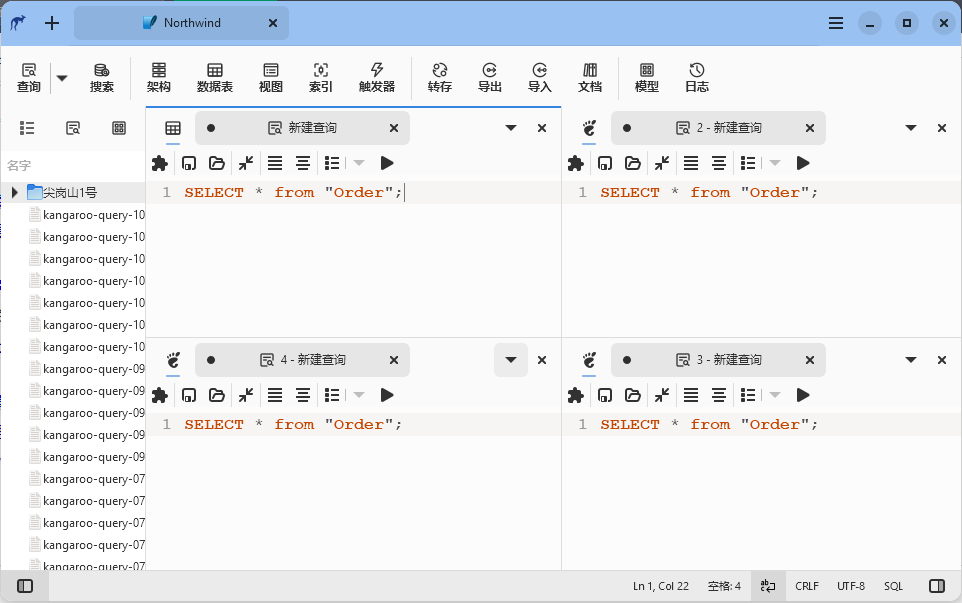The height and width of the screenshot is (603, 962).
Task: Open the 架构 schema tool
Action: click(158, 78)
